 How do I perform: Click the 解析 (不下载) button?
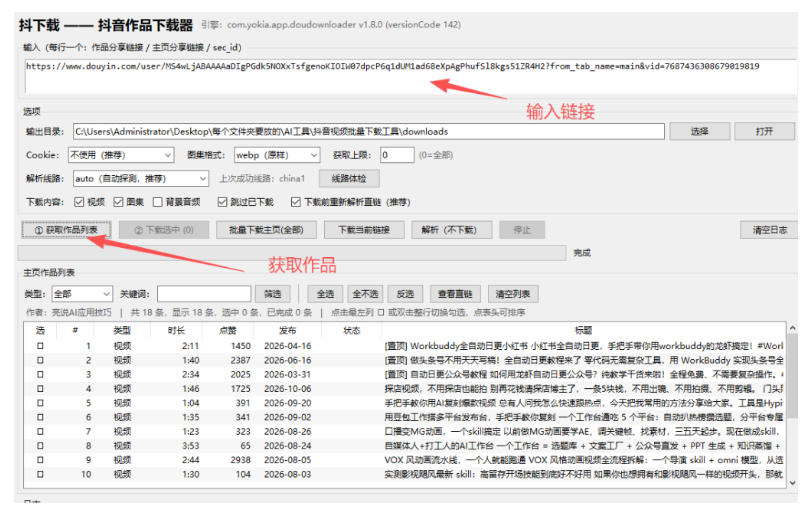pyautogui.click(x=451, y=230)
